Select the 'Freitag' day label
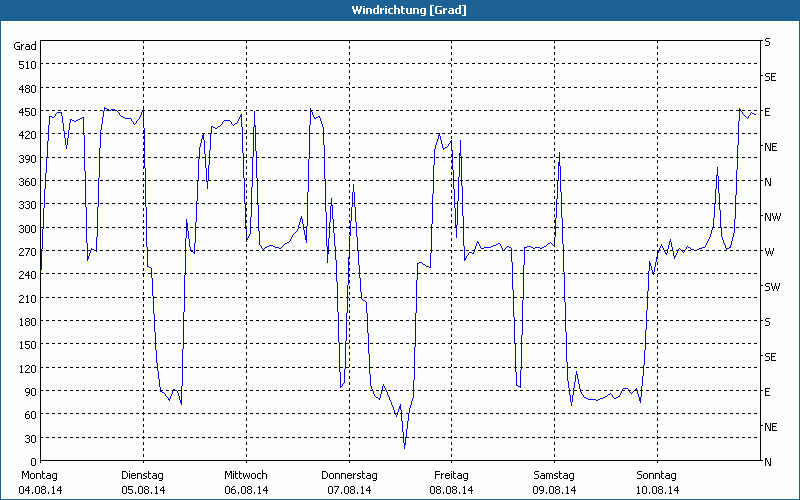 tap(451, 475)
